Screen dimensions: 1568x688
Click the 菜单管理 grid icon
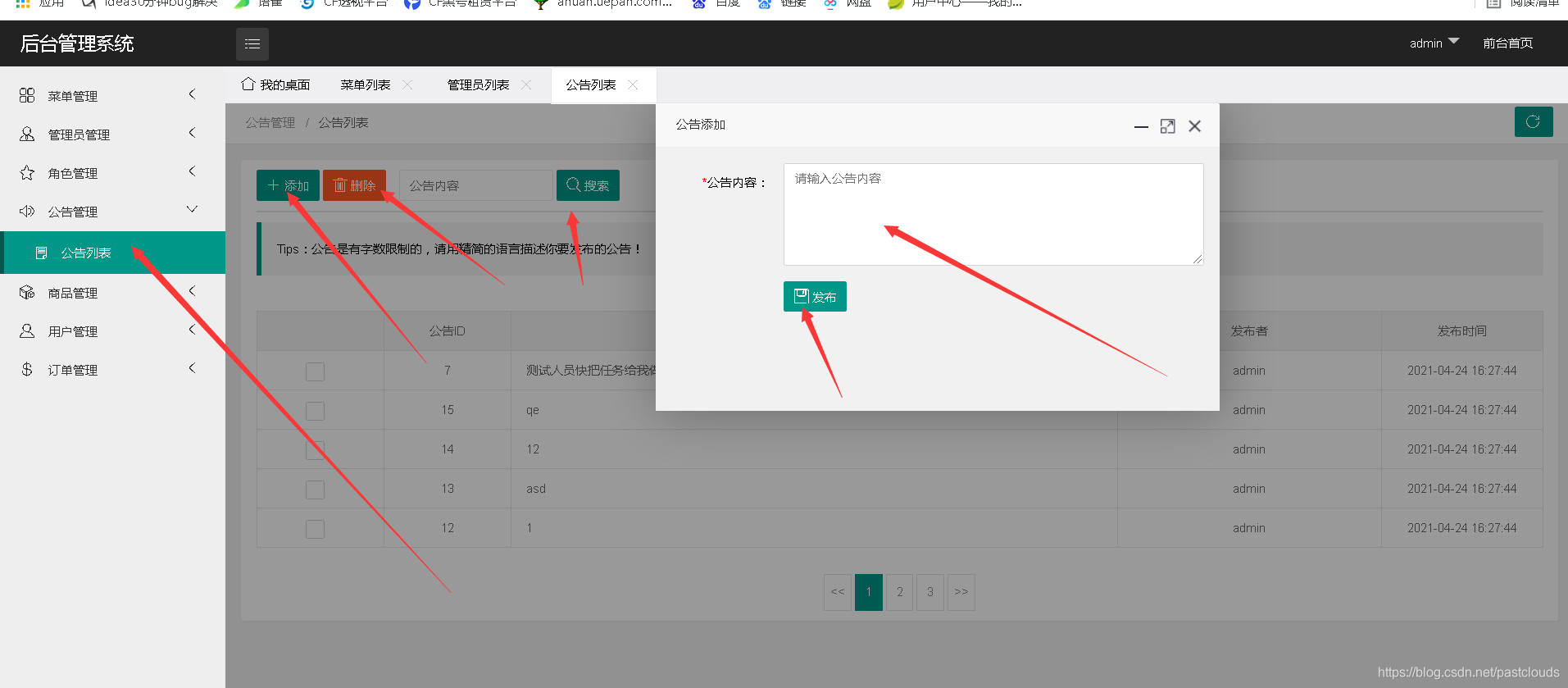coord(27,95)
